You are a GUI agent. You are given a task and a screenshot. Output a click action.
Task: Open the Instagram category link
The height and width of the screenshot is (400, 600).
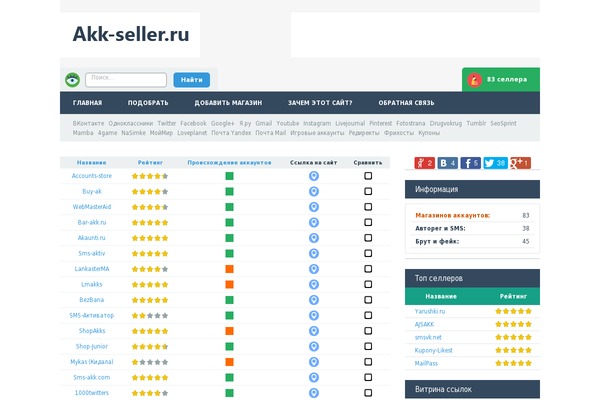point(317,123)
